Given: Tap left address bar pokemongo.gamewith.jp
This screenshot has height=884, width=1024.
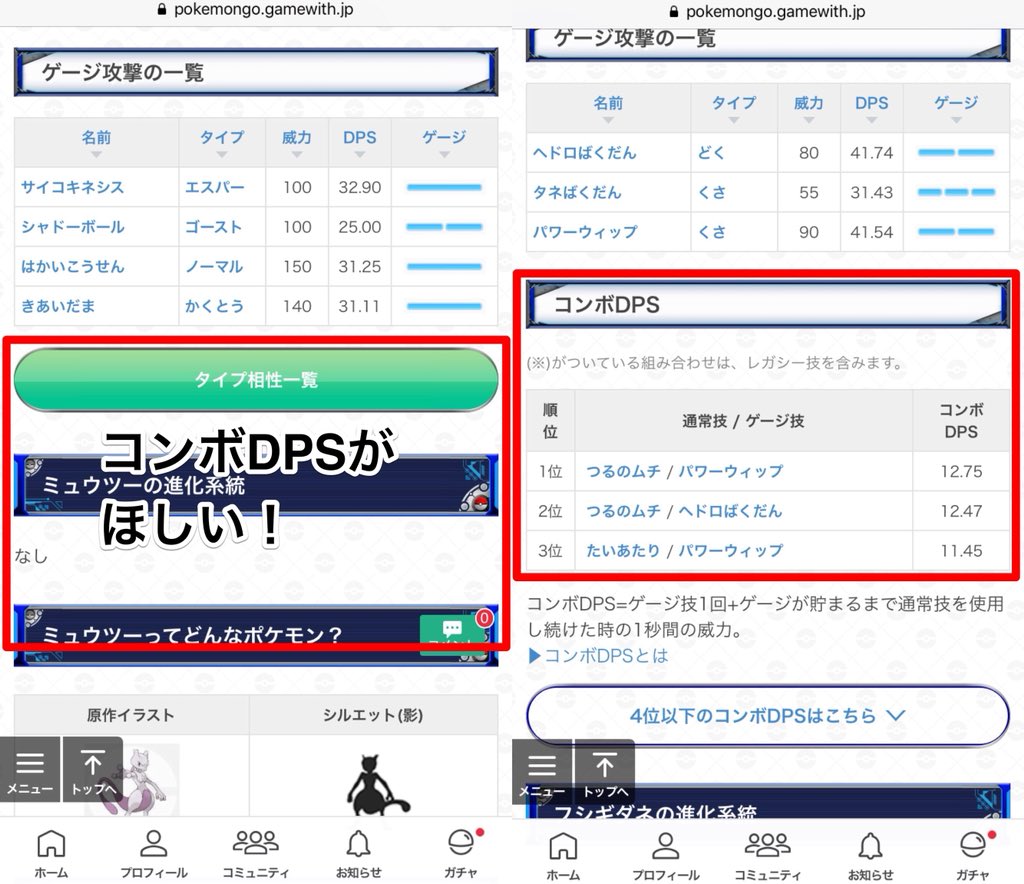Looking at the screenshot, I should tap(263, 10).
